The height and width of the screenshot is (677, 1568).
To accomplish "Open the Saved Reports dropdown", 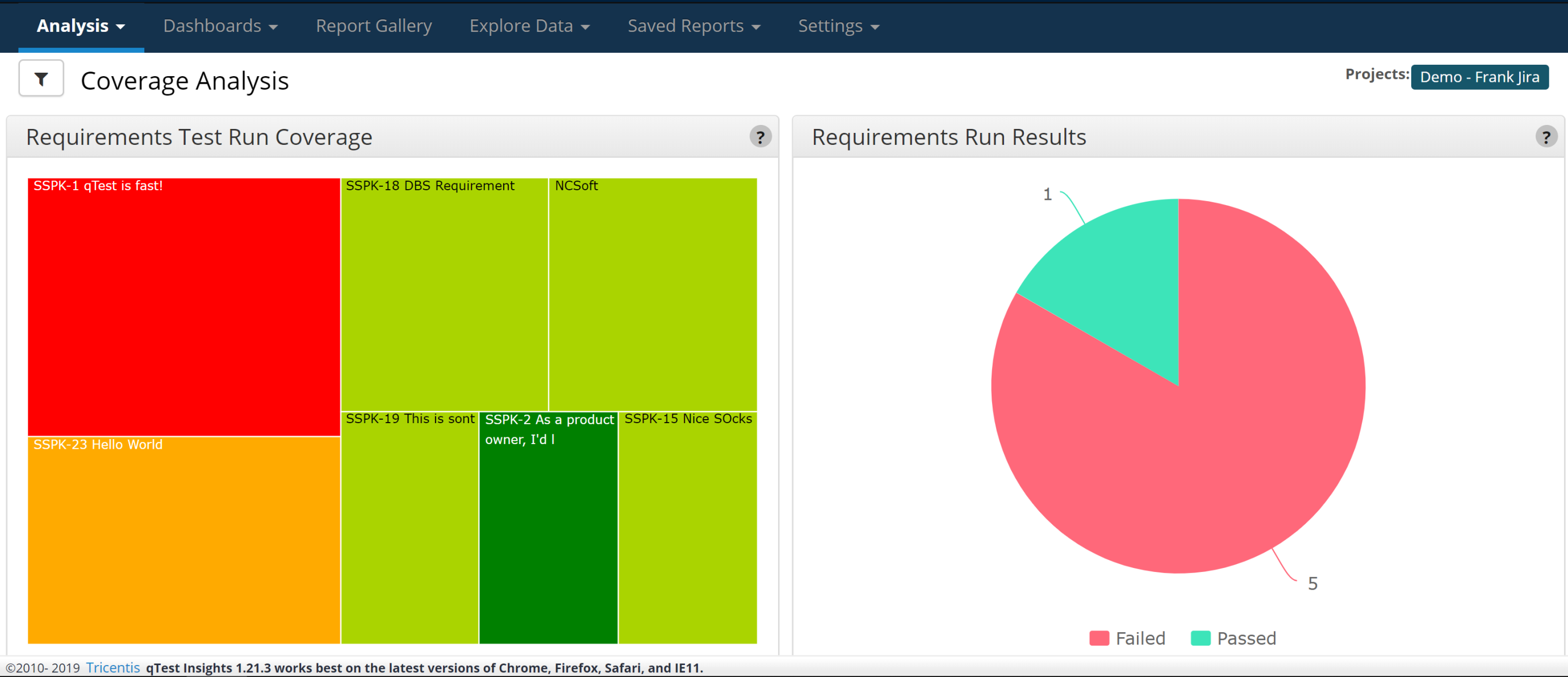I will [693, 26].
